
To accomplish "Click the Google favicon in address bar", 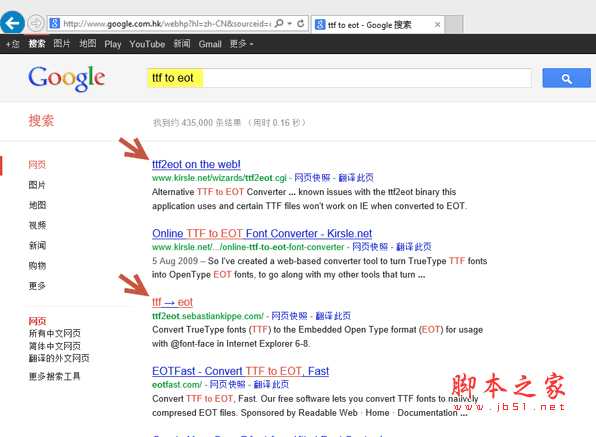I will click(x=54, y=24).
